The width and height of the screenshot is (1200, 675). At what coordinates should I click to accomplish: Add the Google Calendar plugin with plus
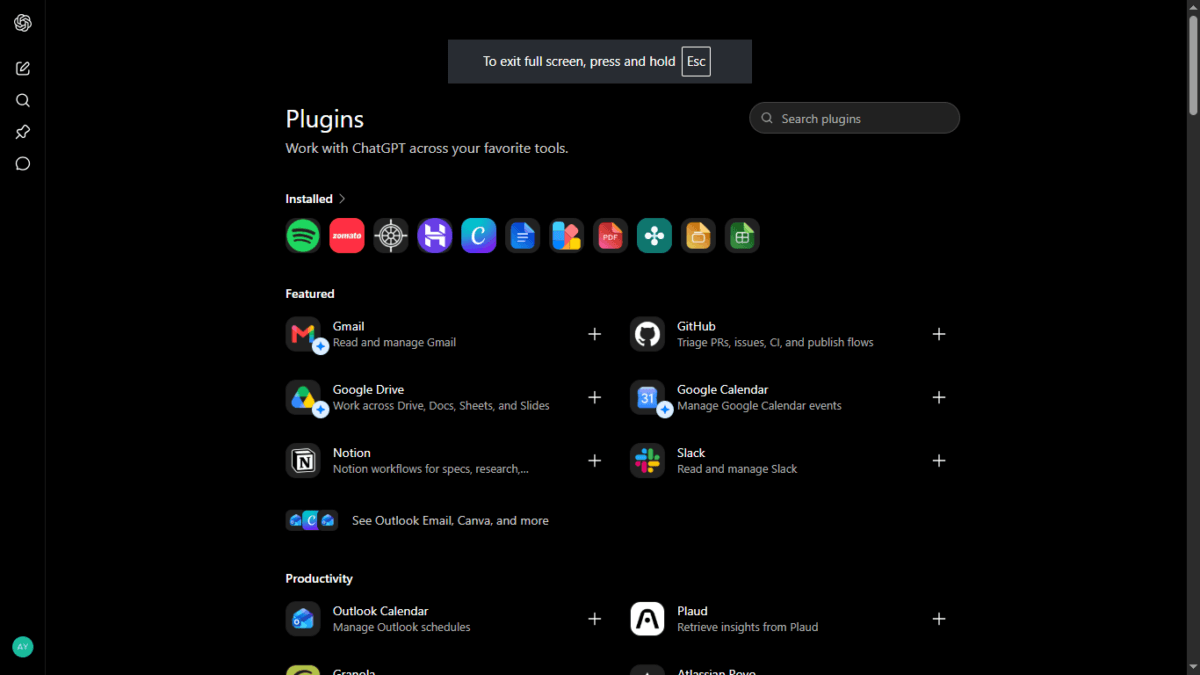click(x=939, y=397)
